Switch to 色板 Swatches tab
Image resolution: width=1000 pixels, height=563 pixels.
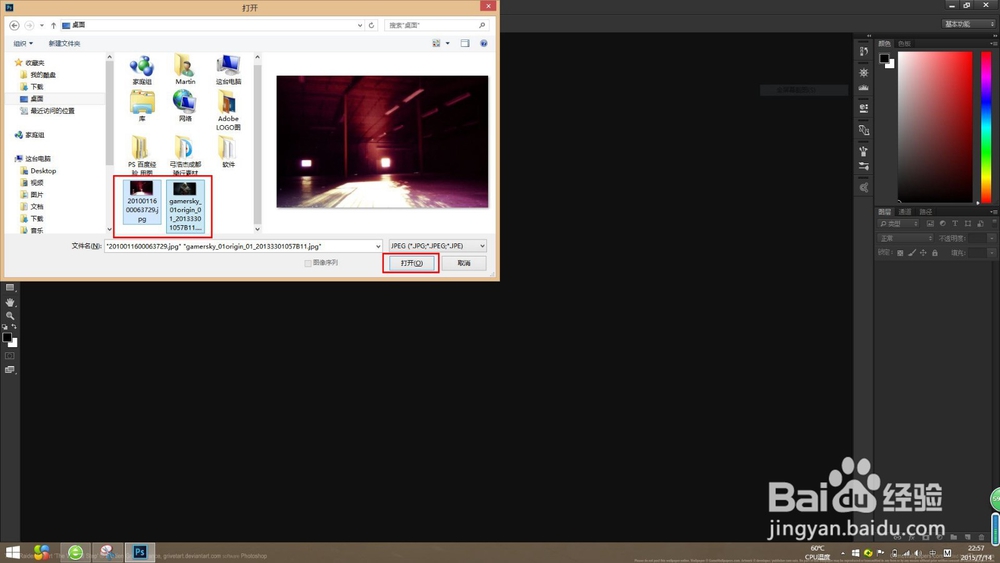(x=904, y=43)
